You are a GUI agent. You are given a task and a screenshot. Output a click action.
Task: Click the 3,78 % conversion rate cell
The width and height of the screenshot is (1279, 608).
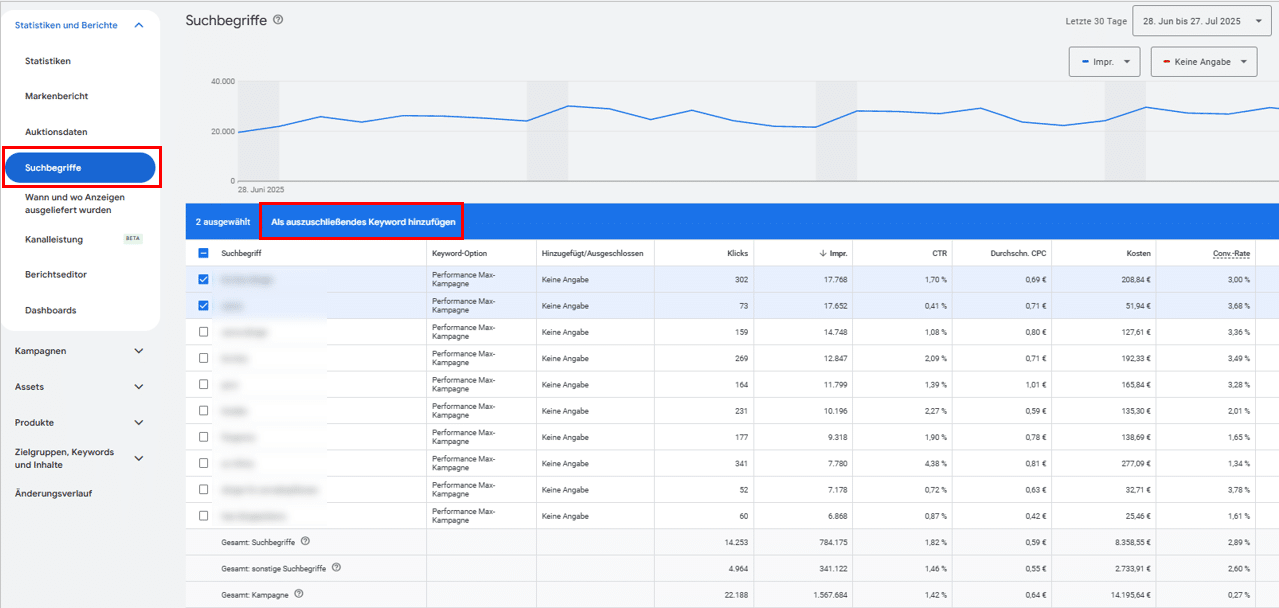[1237, 490]
